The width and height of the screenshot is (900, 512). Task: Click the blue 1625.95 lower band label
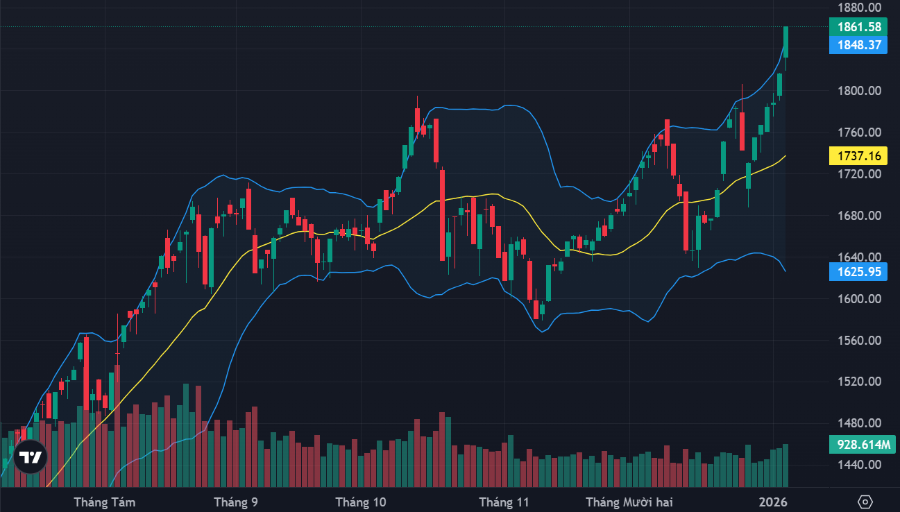point(859,271)
